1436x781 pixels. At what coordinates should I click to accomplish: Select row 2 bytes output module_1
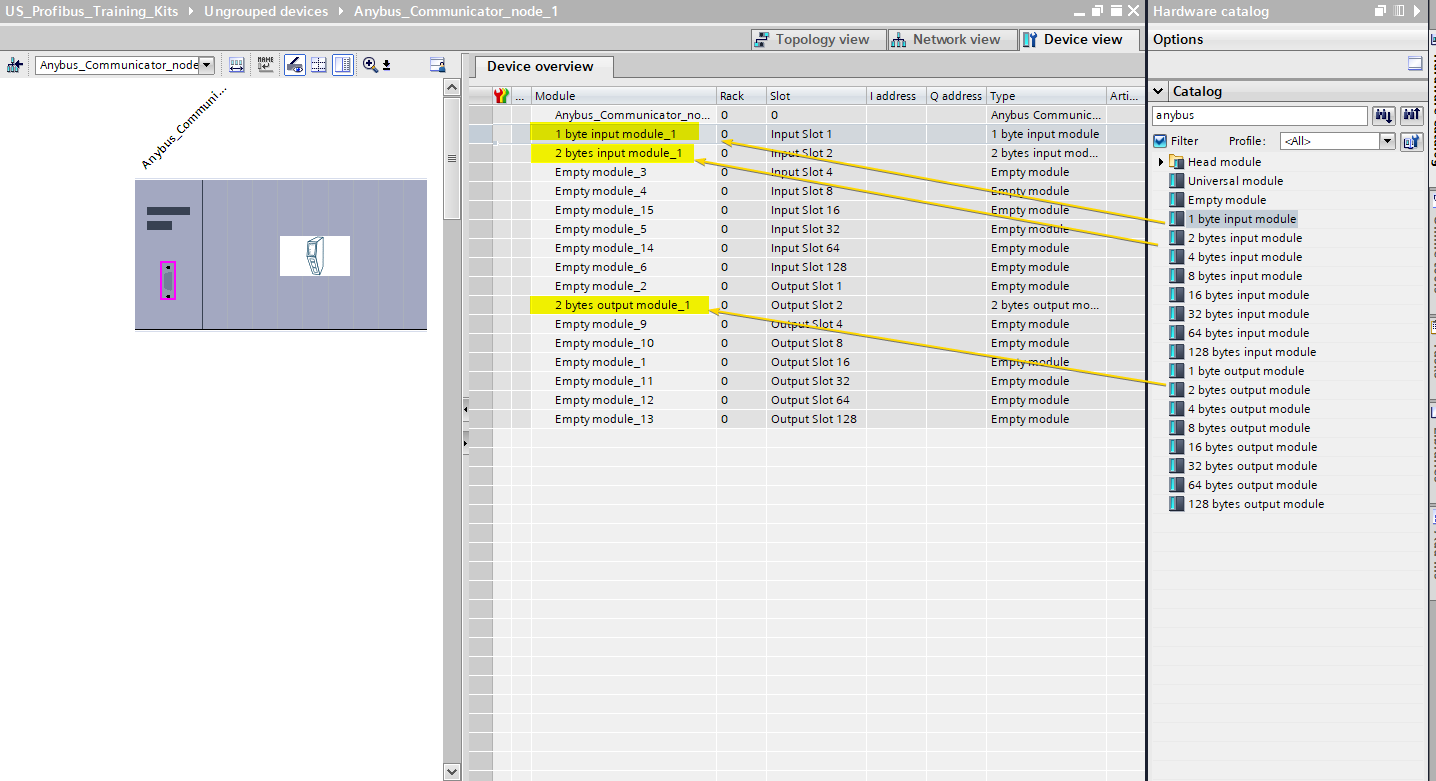tap(806, 305)
